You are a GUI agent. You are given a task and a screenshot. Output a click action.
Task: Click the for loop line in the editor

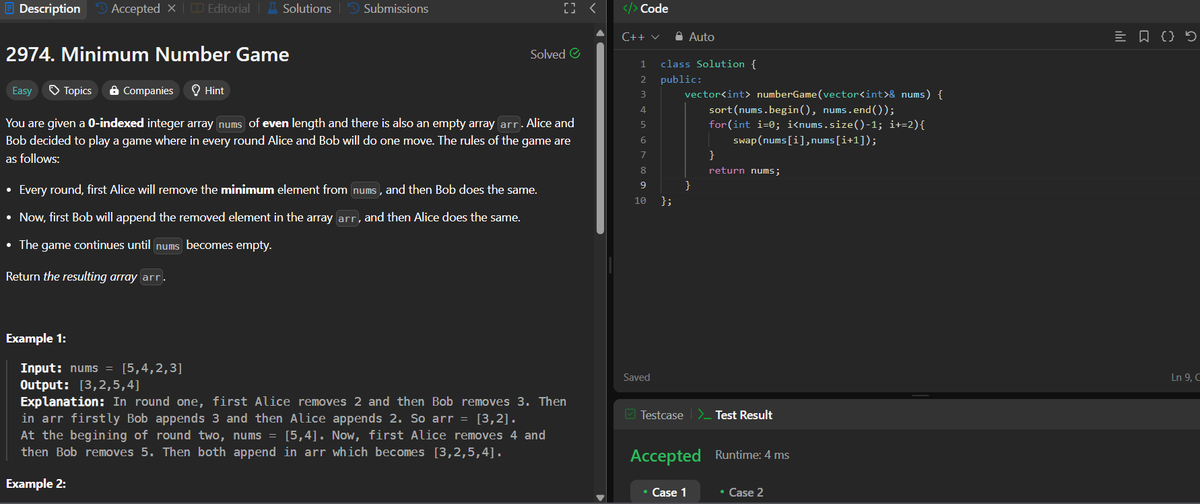pos(817,124)
